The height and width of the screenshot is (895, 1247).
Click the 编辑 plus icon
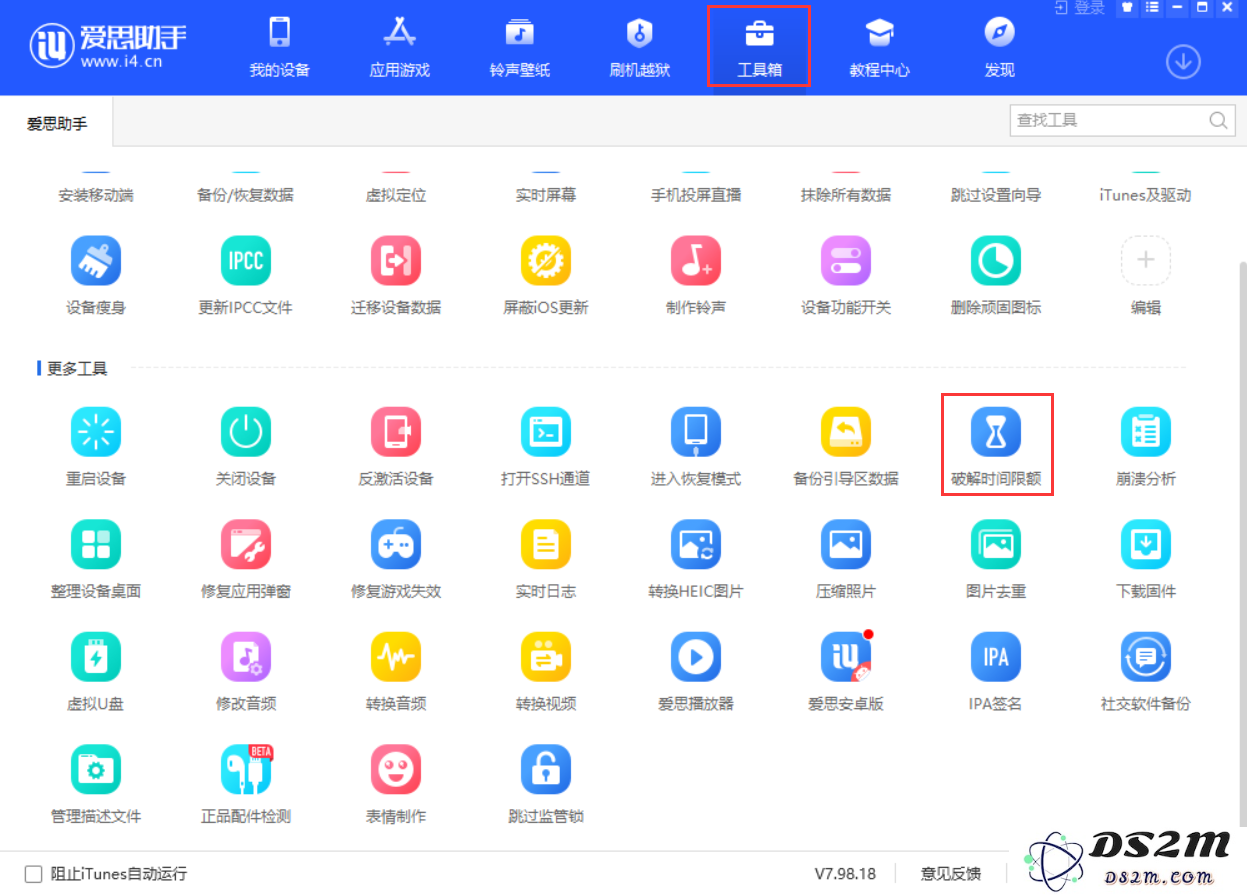pos(1146,261)
